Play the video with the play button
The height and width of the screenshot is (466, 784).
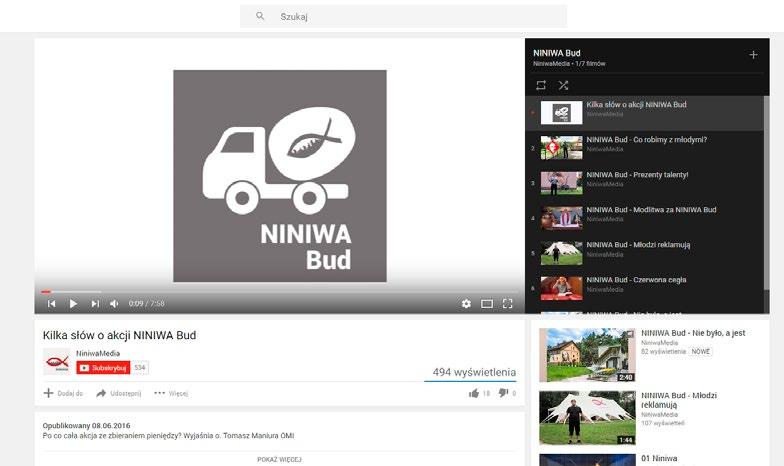pyautogui.click(x=73, y=304)
